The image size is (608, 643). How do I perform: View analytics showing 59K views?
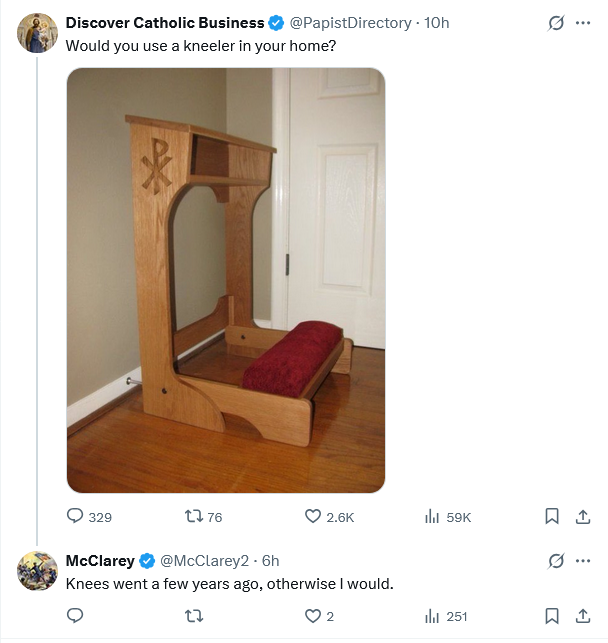tap(448, 517)
